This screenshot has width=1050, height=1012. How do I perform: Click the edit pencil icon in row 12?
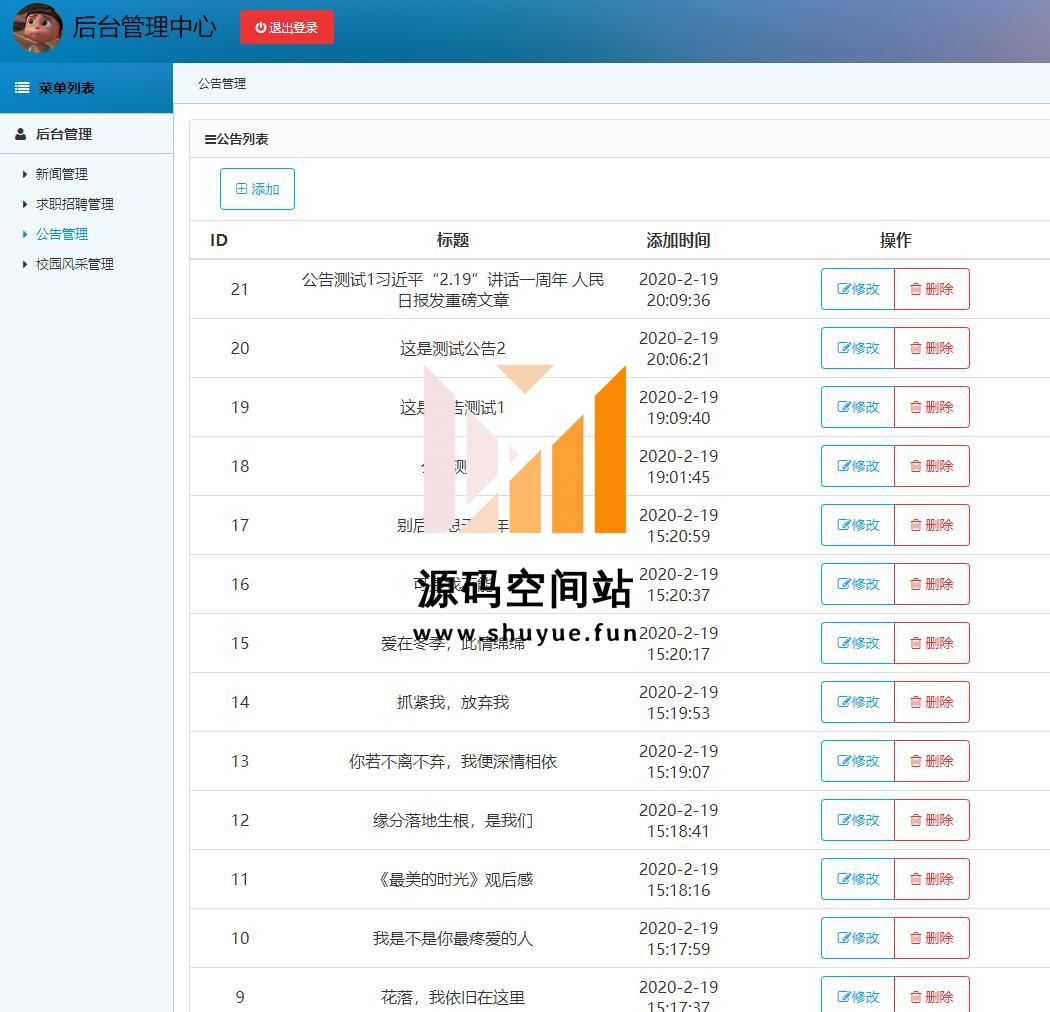[x=843, y=820]
